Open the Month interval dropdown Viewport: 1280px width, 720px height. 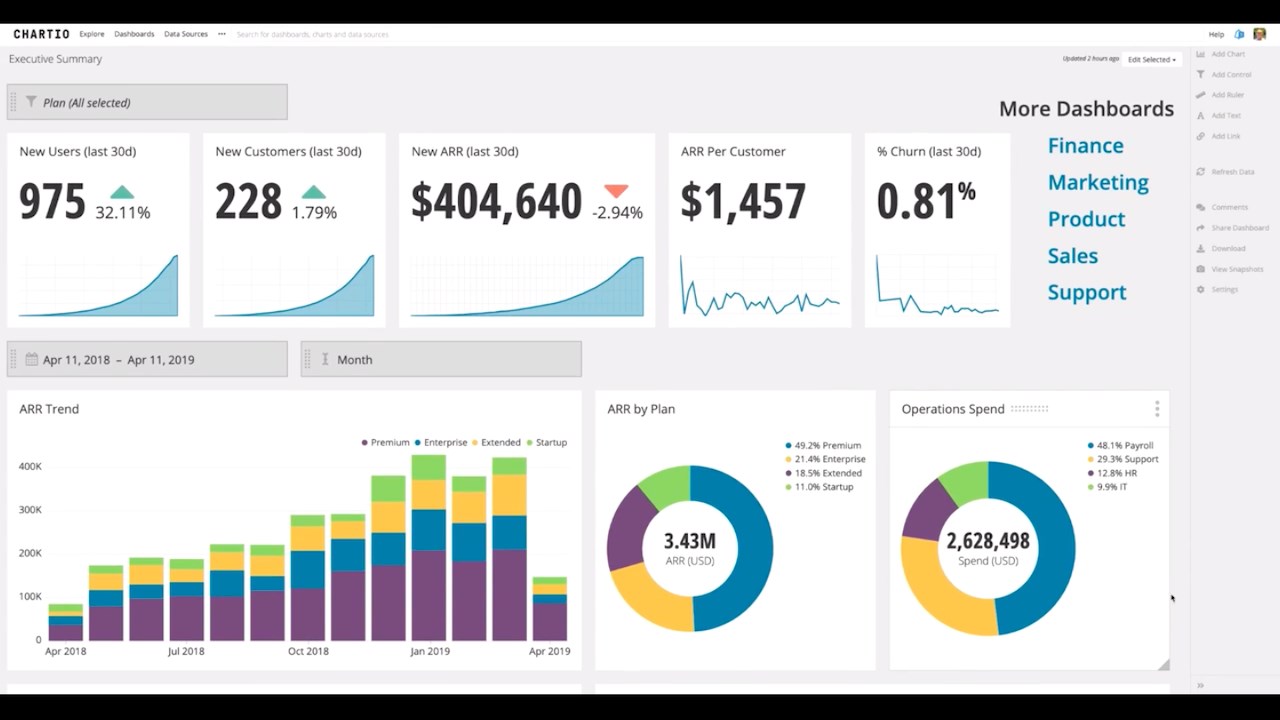(x=441, y=359)
